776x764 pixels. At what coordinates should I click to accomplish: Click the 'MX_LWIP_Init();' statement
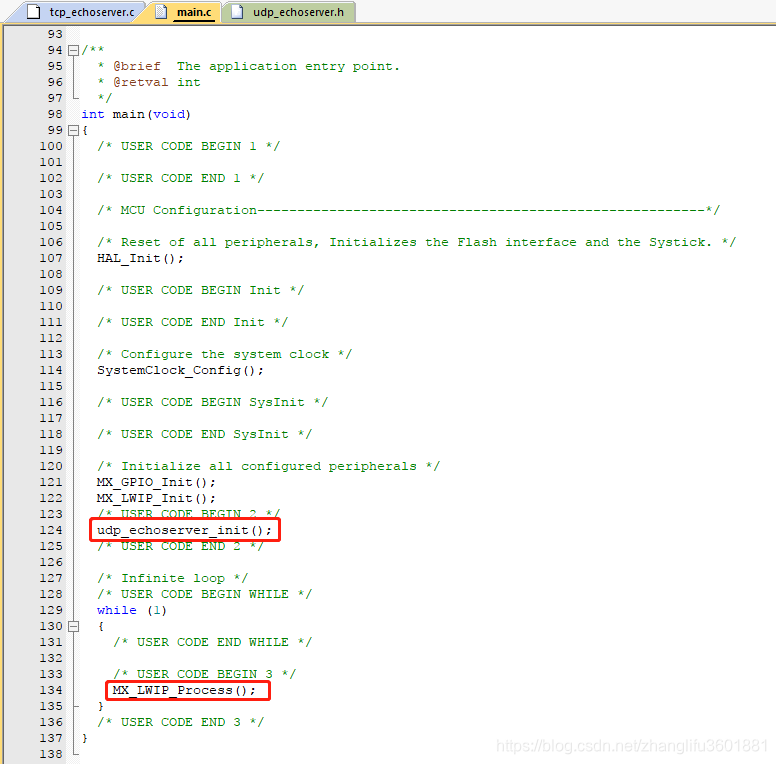[x=156, y=498]
